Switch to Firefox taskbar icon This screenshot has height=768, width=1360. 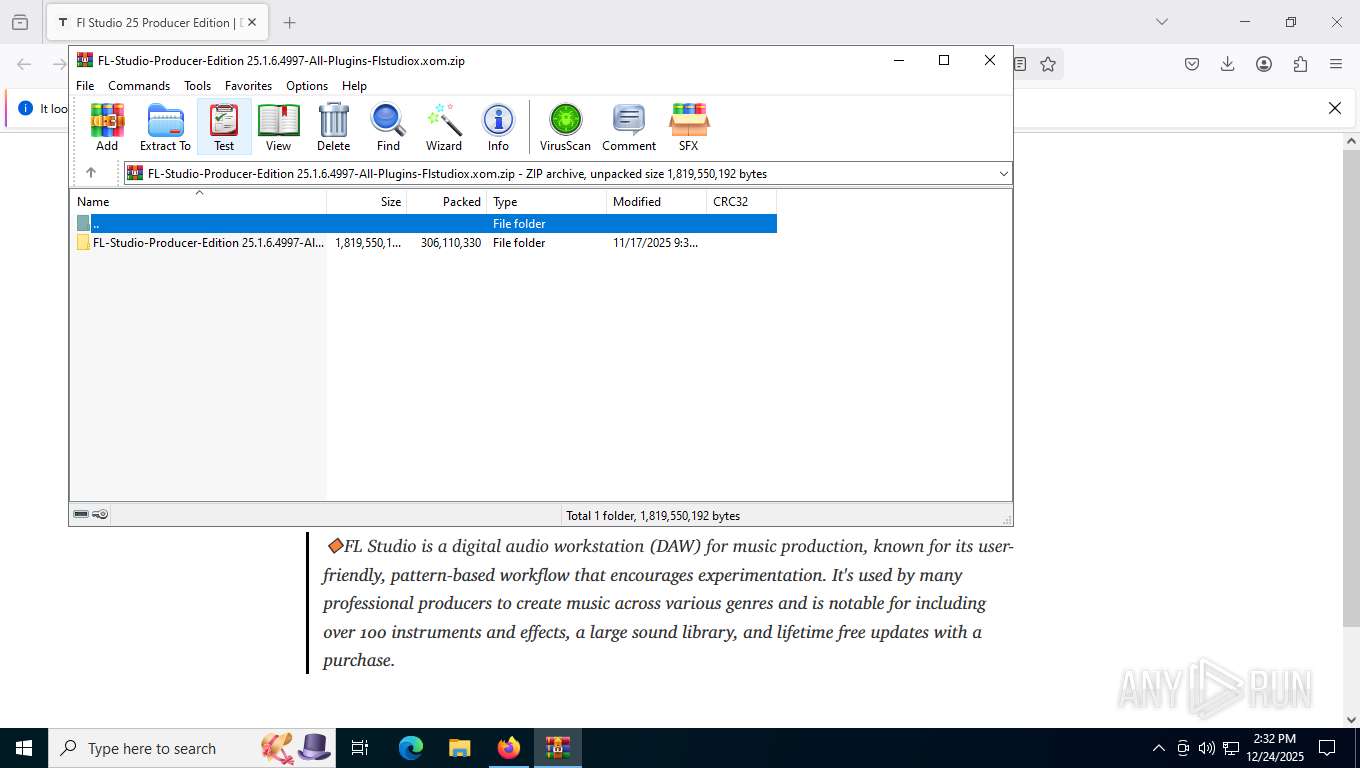(509, 748)
